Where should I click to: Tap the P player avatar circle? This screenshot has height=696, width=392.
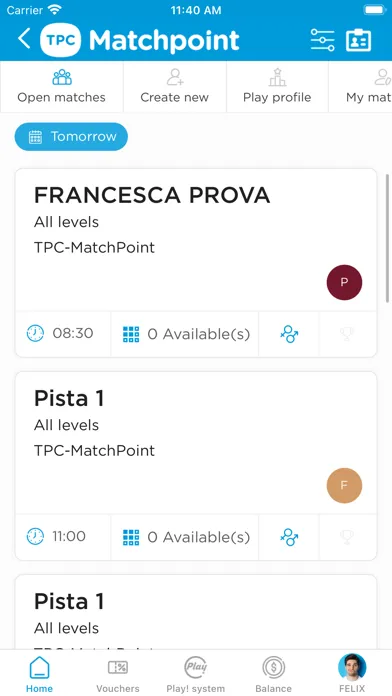[344, 282]
